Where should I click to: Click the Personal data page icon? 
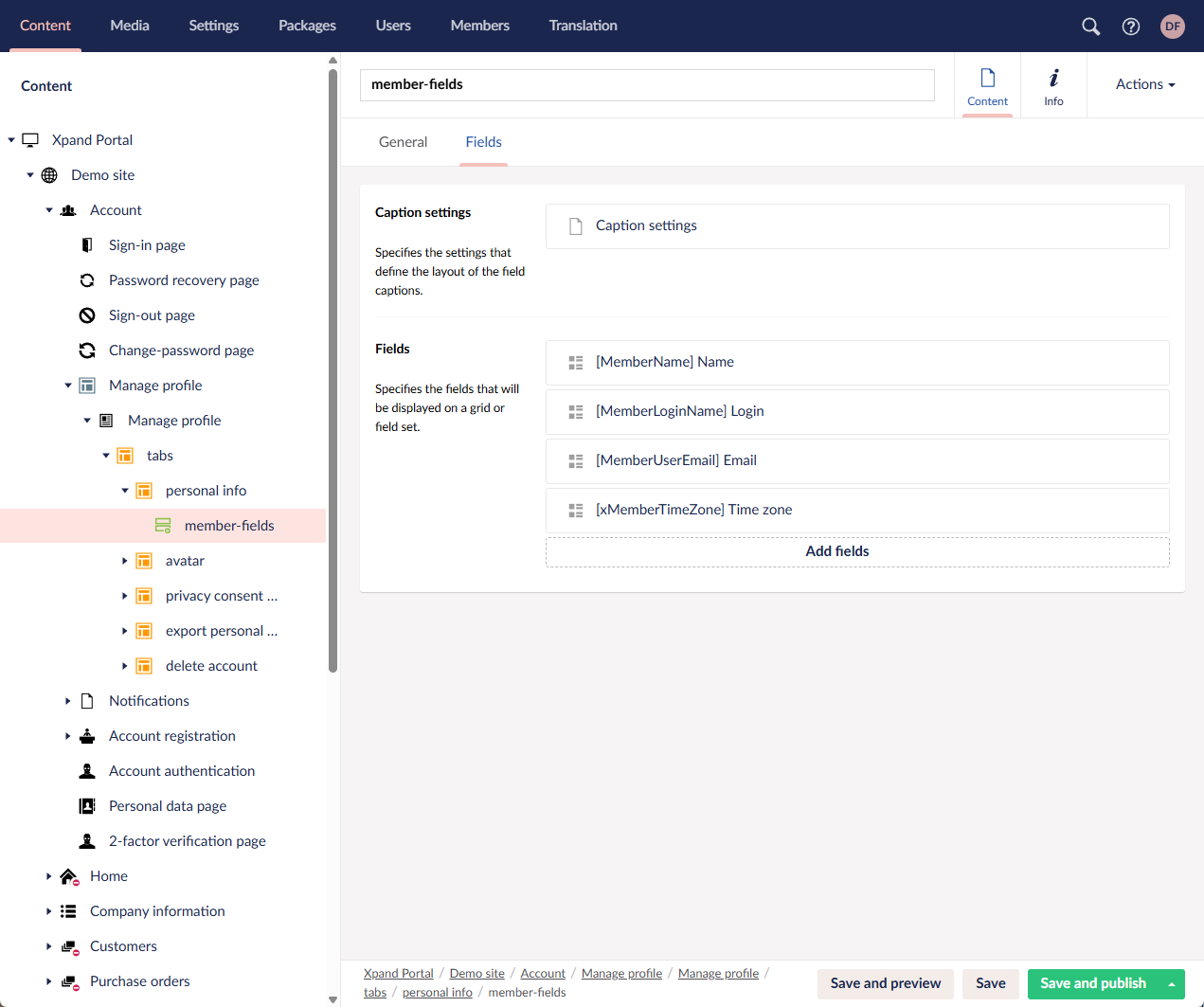87,806
